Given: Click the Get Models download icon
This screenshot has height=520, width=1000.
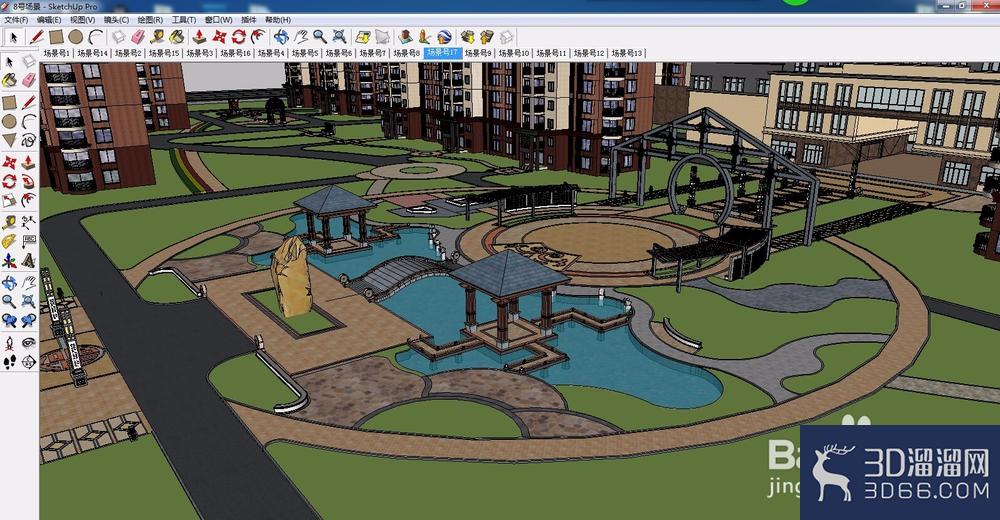Looking at the screenshot, I should (x=467, y=36).
